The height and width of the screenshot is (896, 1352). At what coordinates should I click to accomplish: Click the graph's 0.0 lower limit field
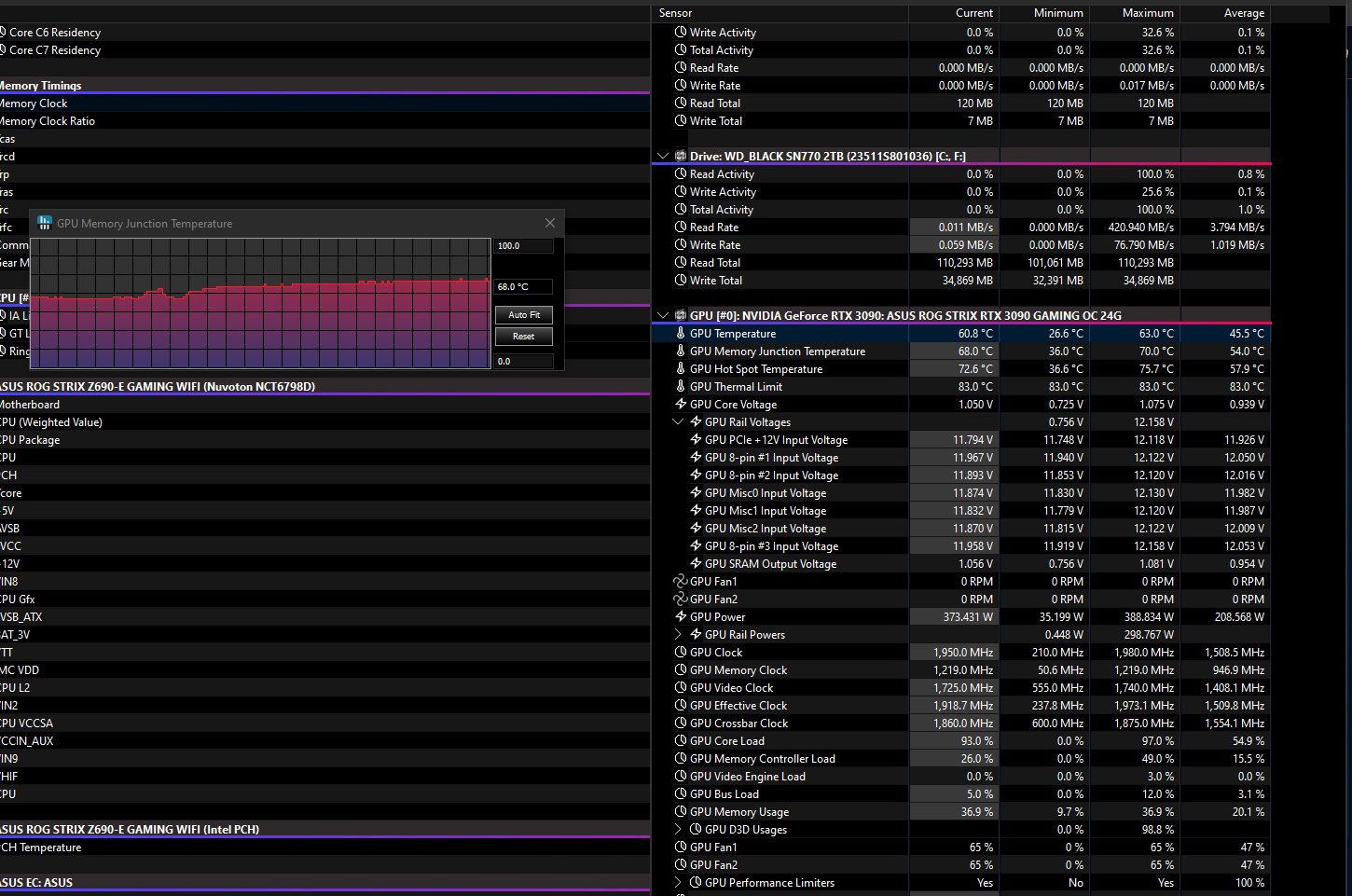(524, 362)
